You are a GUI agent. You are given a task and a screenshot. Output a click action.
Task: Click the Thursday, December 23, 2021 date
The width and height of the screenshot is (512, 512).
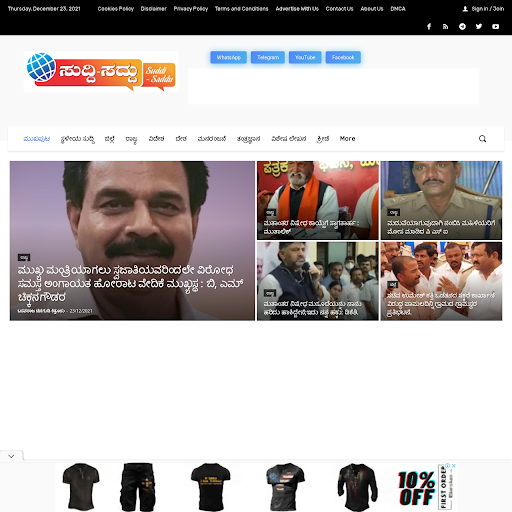44,9
